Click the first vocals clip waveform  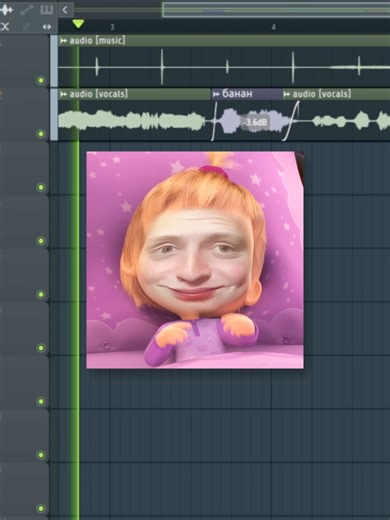pos(132,120)
